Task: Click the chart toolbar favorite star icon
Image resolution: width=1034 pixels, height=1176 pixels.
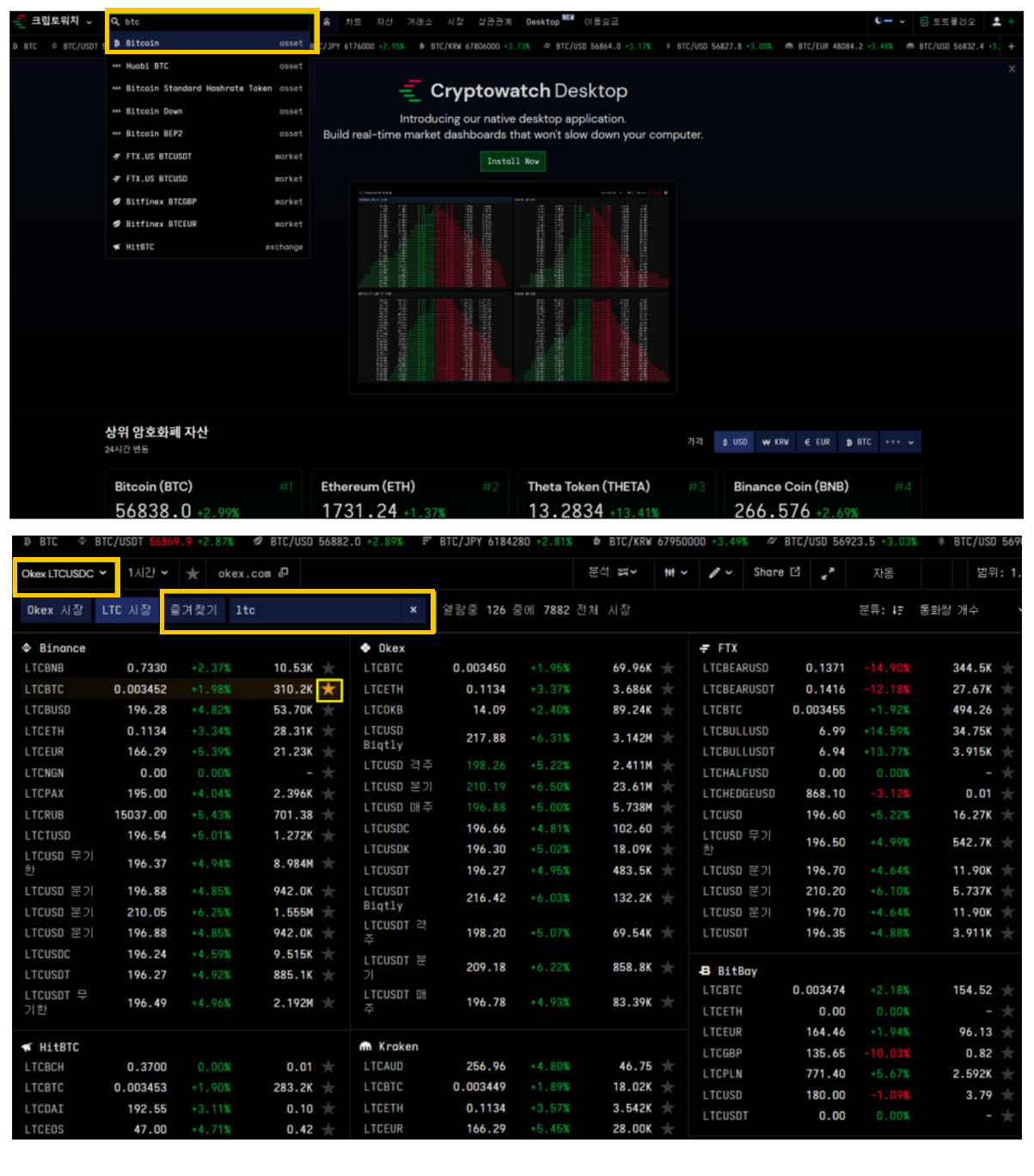Action: pos(193,573)
